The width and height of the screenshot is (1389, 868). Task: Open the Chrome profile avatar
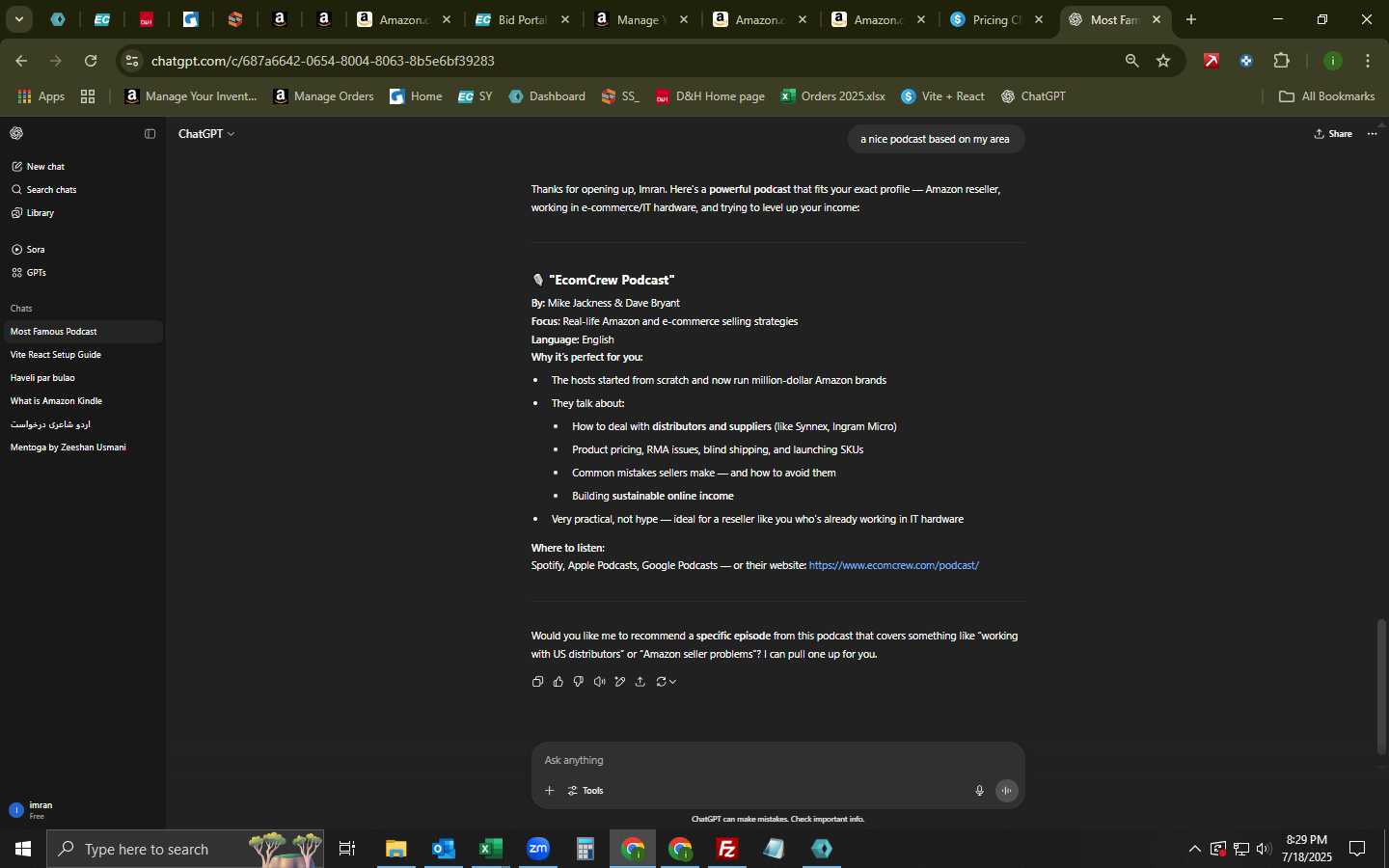click(x=1333, y=61)
